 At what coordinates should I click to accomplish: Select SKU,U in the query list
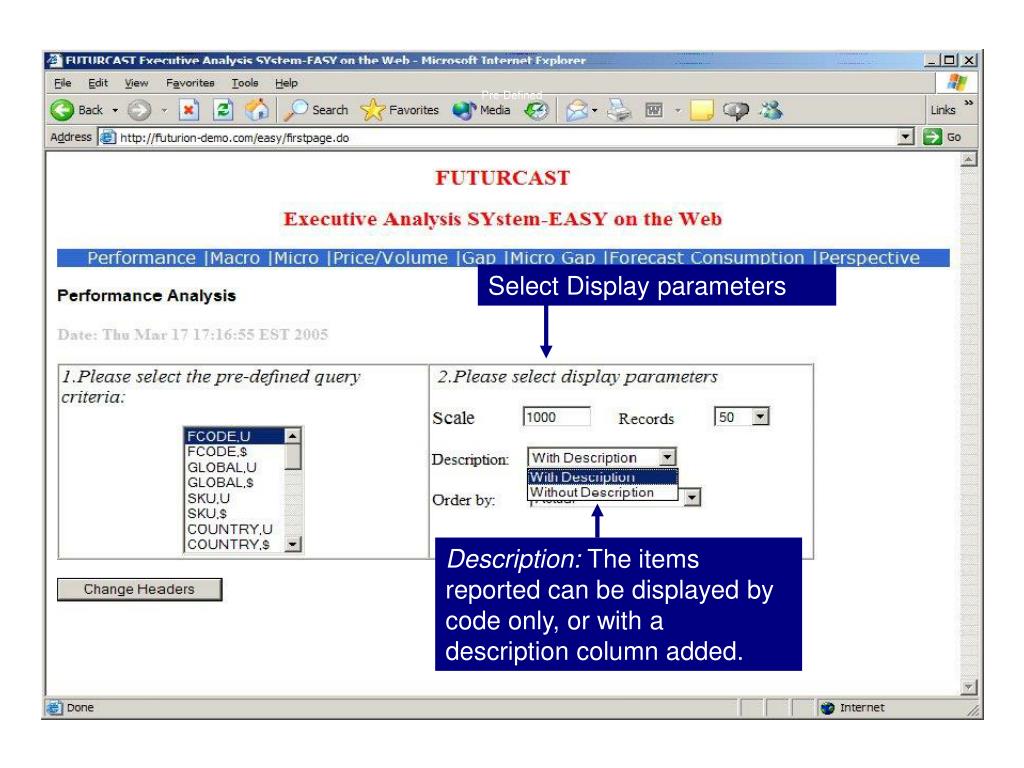(235, 498)
